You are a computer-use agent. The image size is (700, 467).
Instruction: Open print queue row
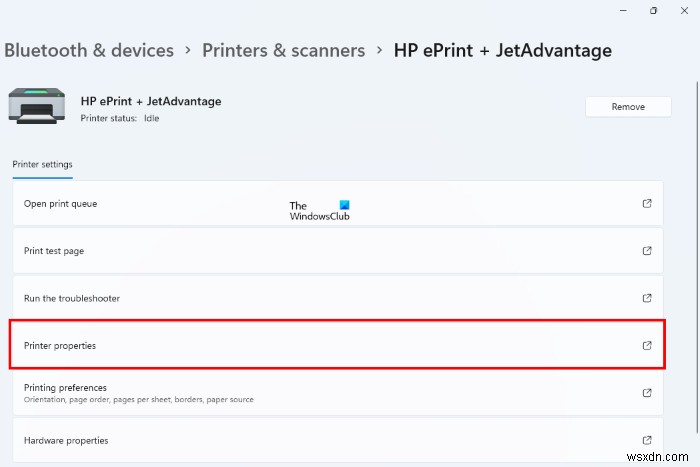[x=338, y=204]
